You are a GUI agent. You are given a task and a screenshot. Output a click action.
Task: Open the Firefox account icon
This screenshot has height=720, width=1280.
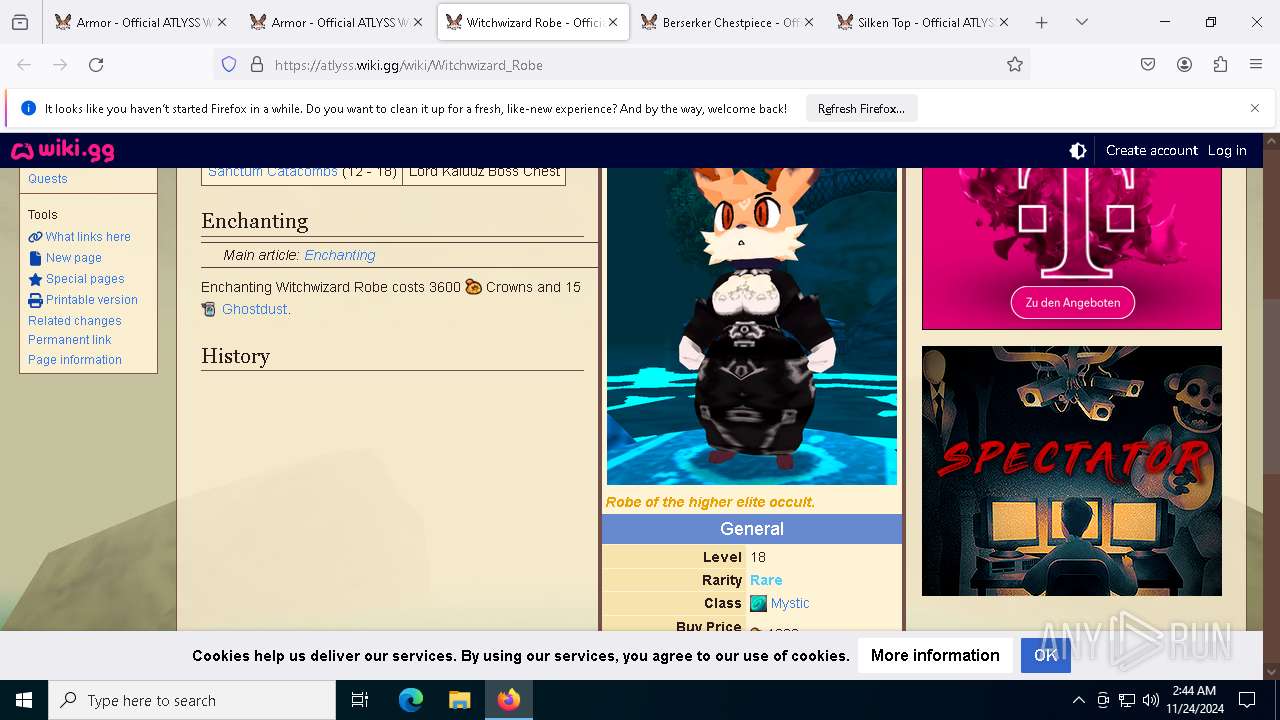[1184, 65]
